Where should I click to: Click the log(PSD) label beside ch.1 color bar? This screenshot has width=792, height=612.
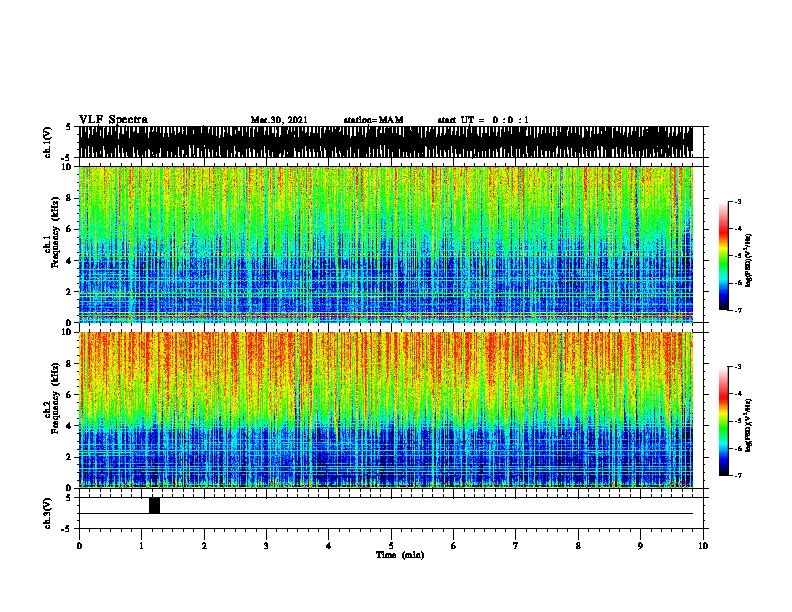(x=749, y=259)
